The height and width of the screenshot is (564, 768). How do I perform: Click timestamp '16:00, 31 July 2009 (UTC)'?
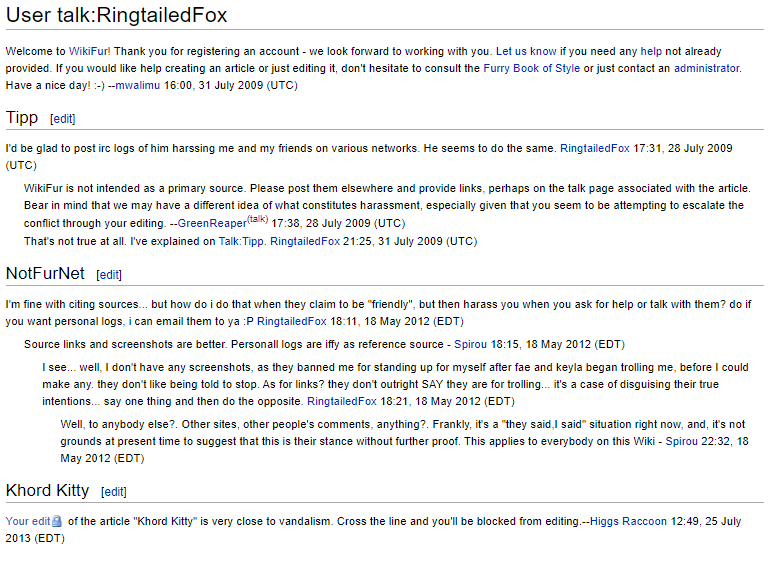tap(231, 85)
